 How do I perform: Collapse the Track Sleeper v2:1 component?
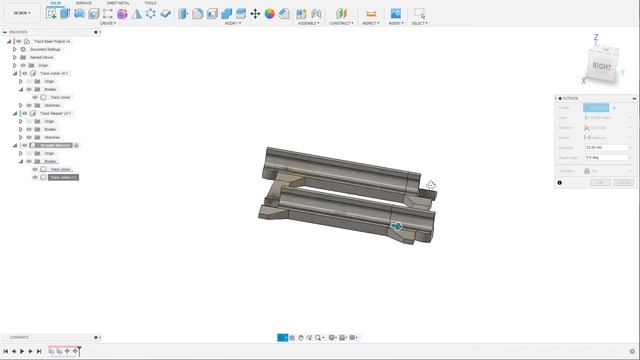(15, 113)
